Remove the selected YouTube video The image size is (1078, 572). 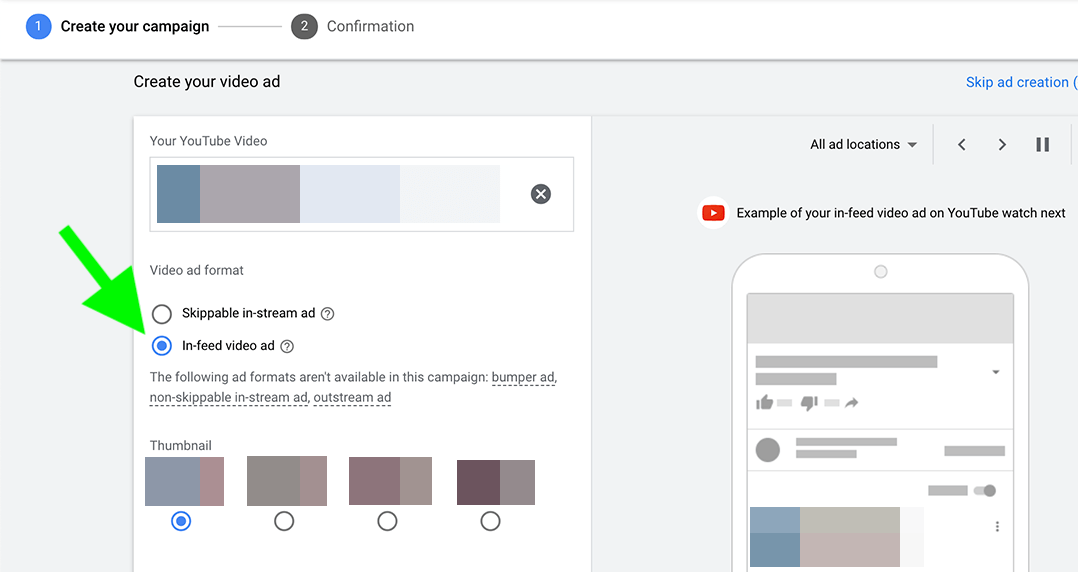[x=541, y=194]
